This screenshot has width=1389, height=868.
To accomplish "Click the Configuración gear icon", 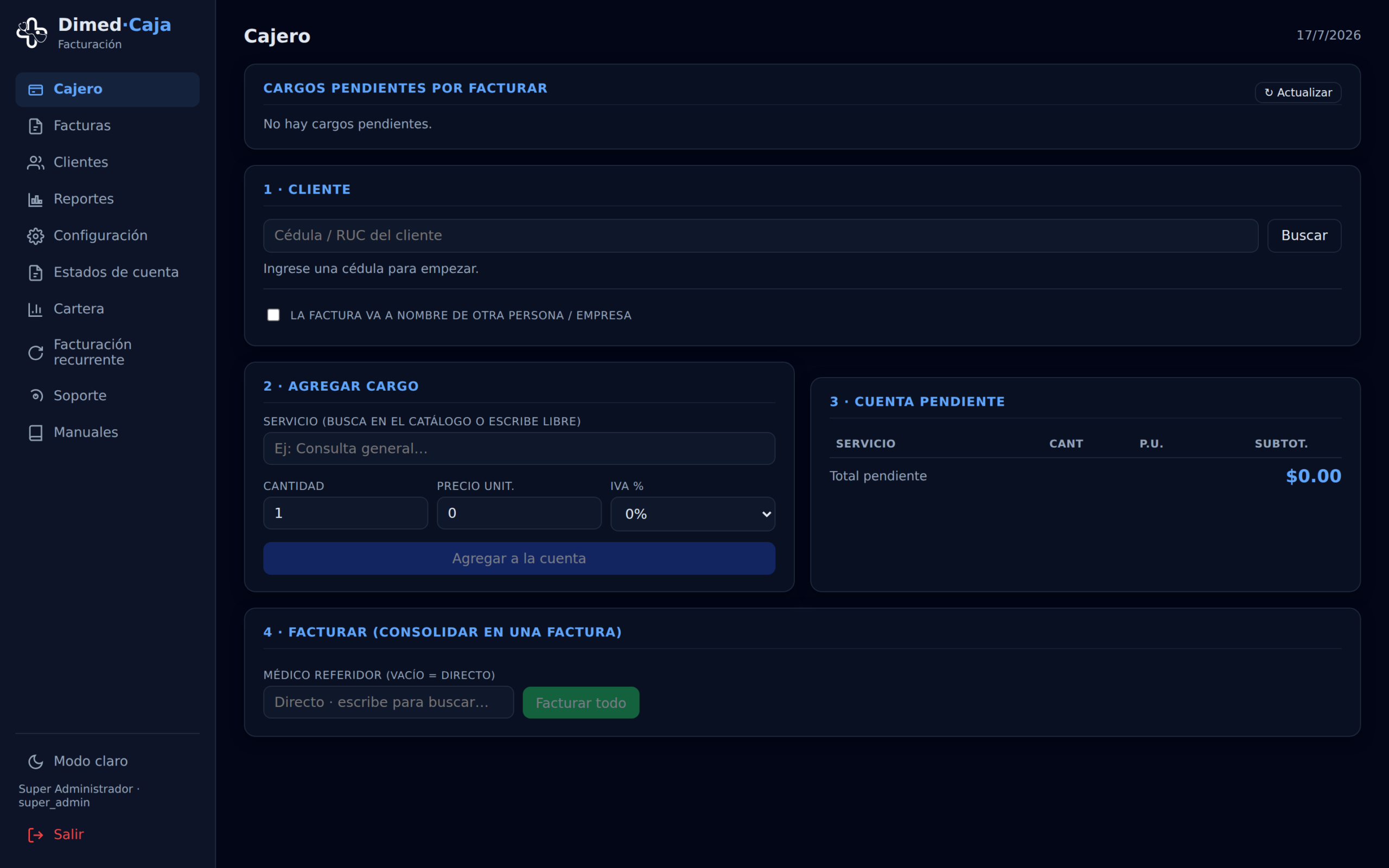I will (36, 237).
